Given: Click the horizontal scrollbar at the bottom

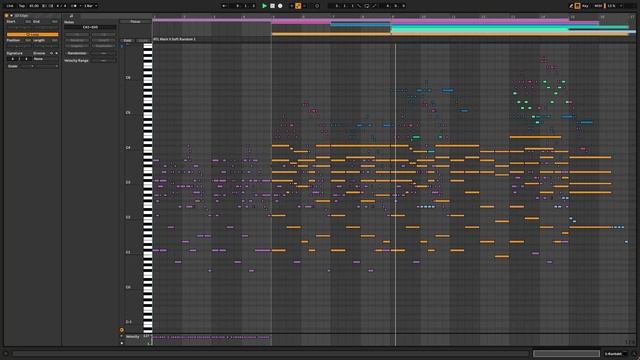Looking at the screenshot, I should click(x=270, y=354).
